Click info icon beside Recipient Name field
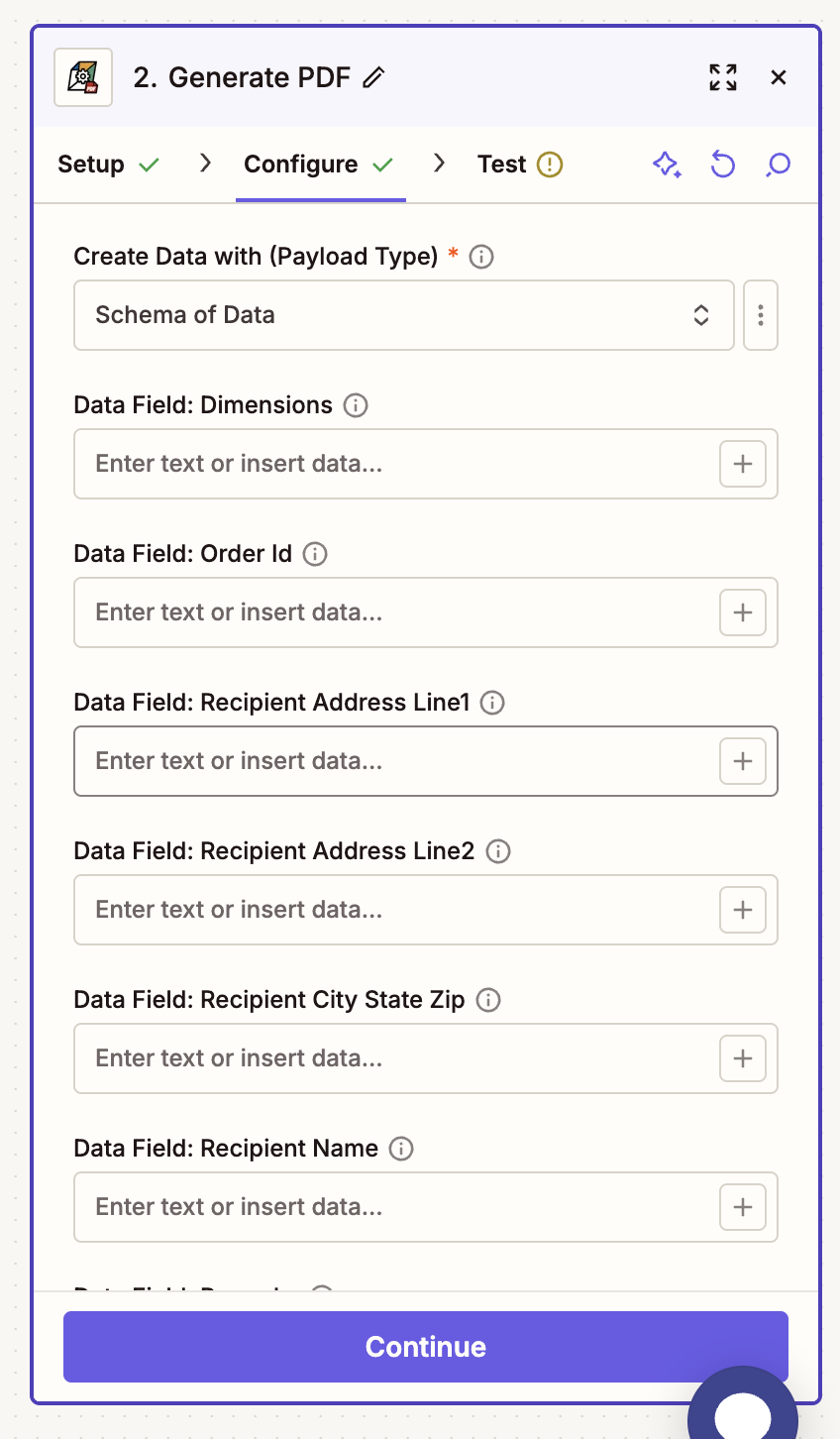The image size is (840, 1439). 401,1149
